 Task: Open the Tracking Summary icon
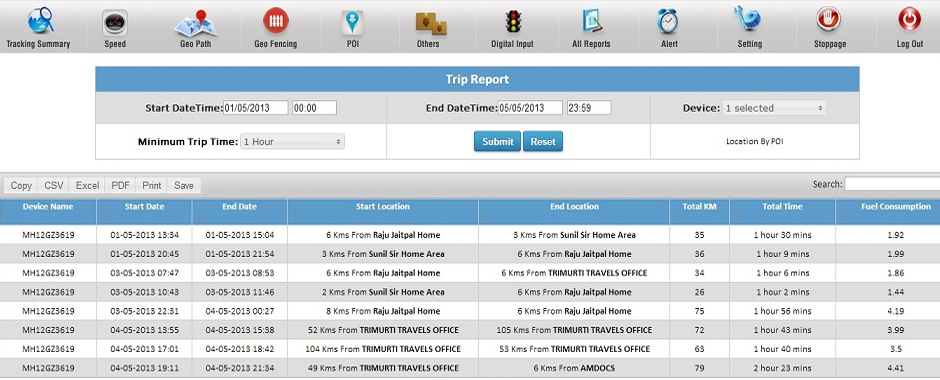click(40, 21)
